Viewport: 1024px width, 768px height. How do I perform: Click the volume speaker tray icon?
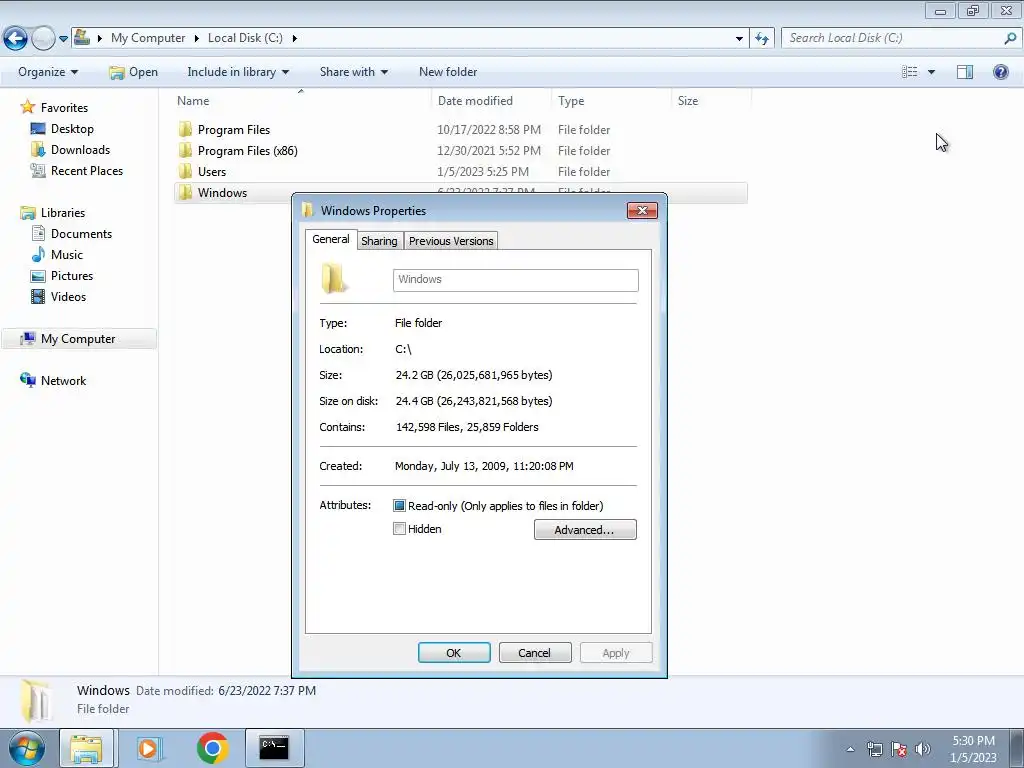923,749
